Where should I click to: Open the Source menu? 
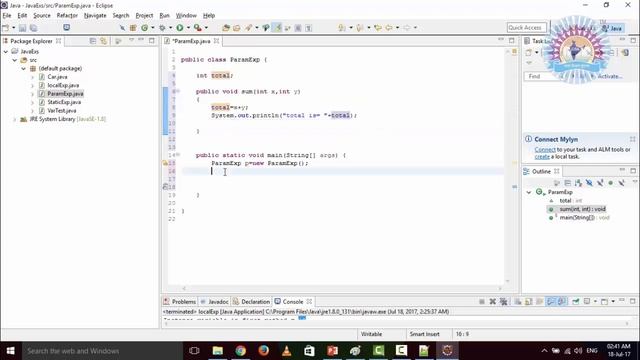click(x=42, y=16)
